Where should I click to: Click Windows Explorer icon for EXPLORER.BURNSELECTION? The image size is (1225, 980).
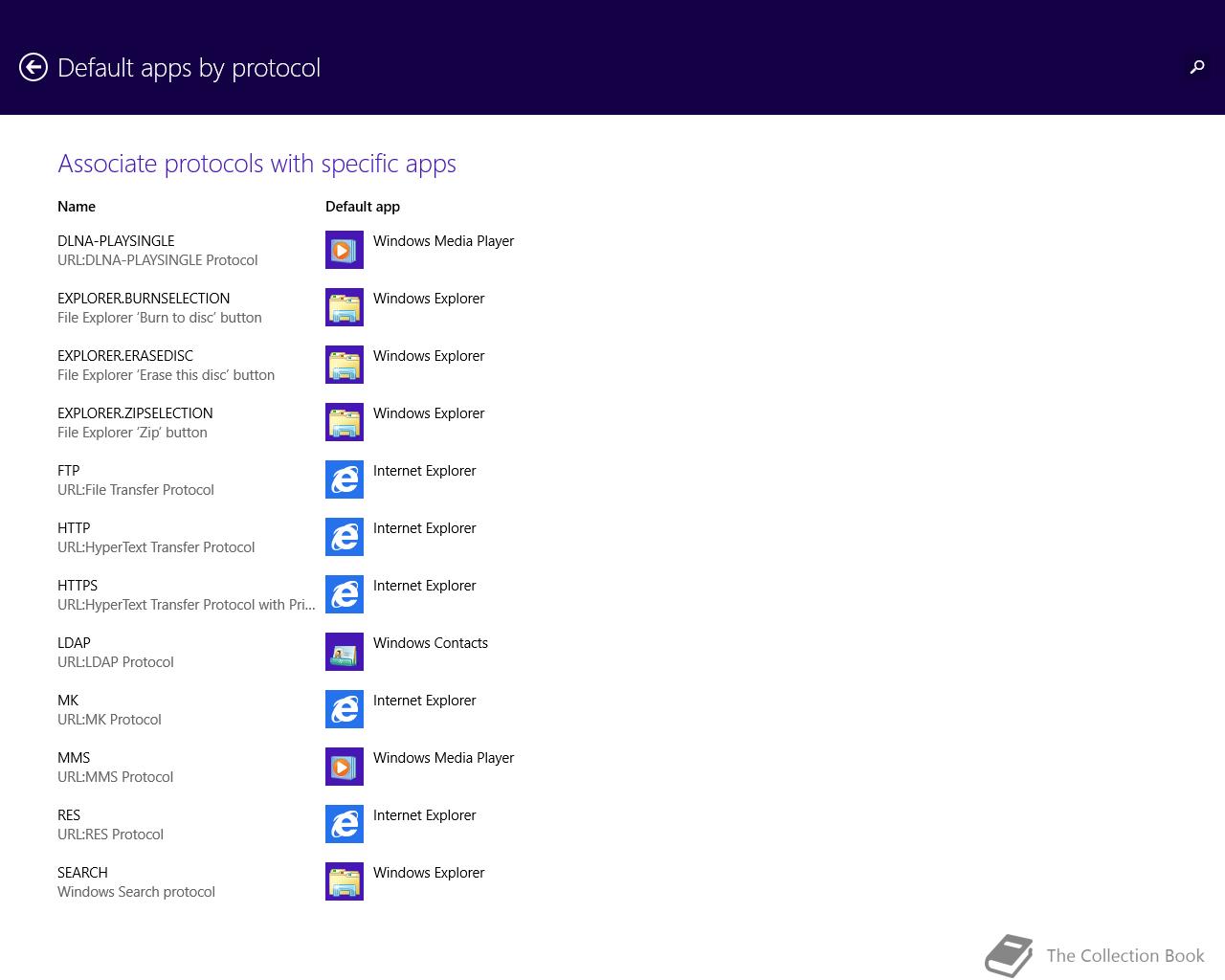[345, 307]
